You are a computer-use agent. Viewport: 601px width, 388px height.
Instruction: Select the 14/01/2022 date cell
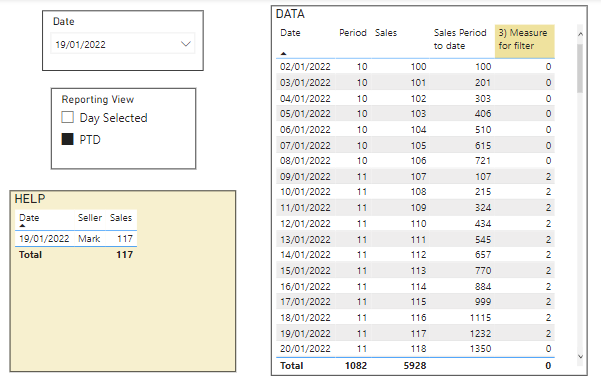point(305,255)
